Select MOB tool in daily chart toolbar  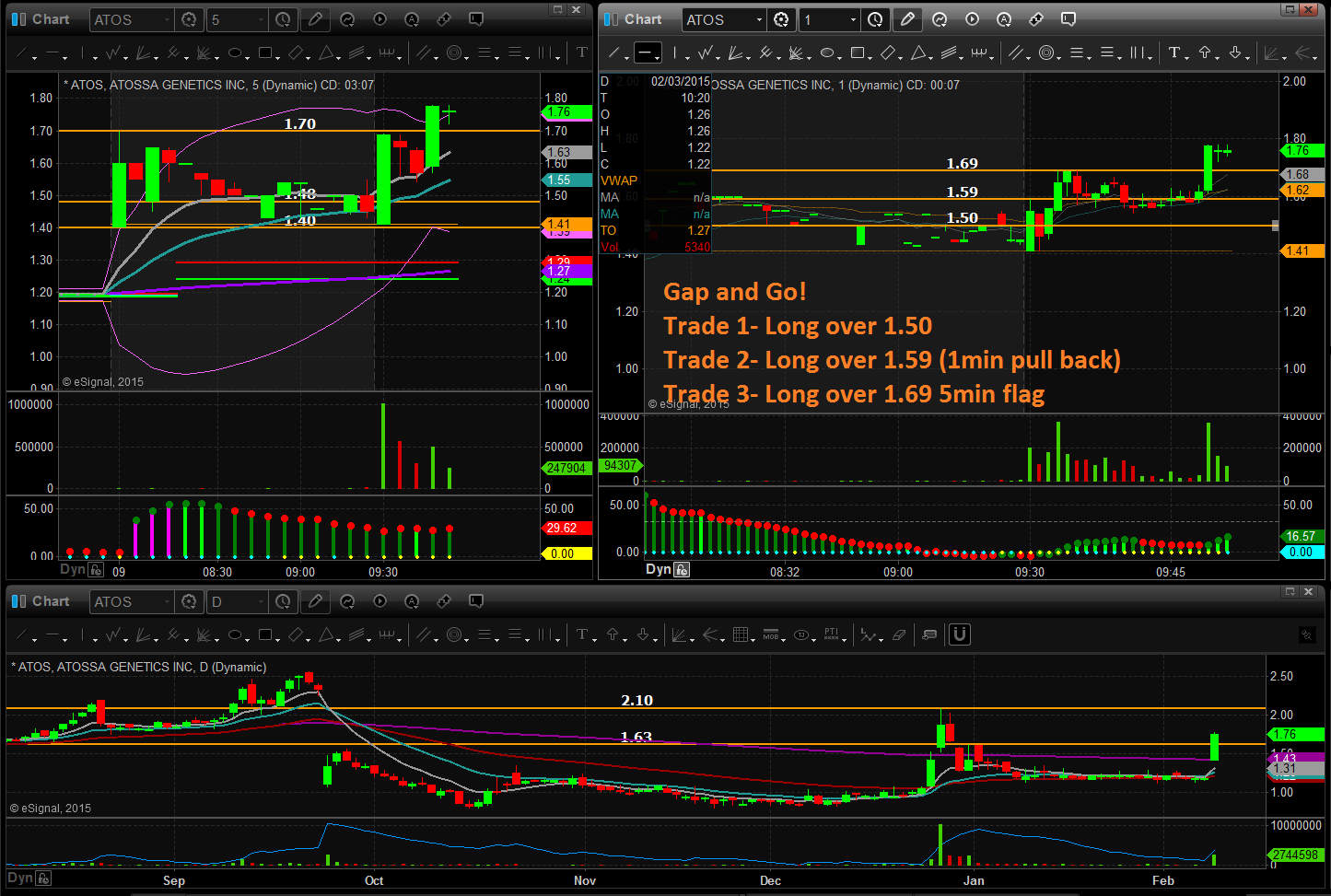click(x=771, y=634)
